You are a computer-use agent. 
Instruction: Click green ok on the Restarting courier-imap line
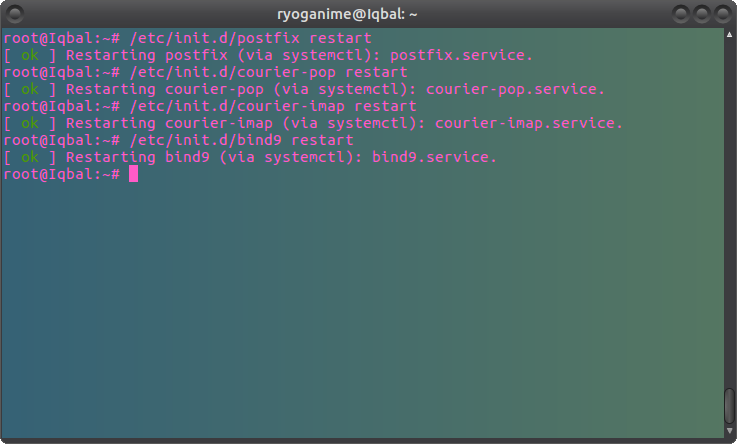click(x=30, y=124)
